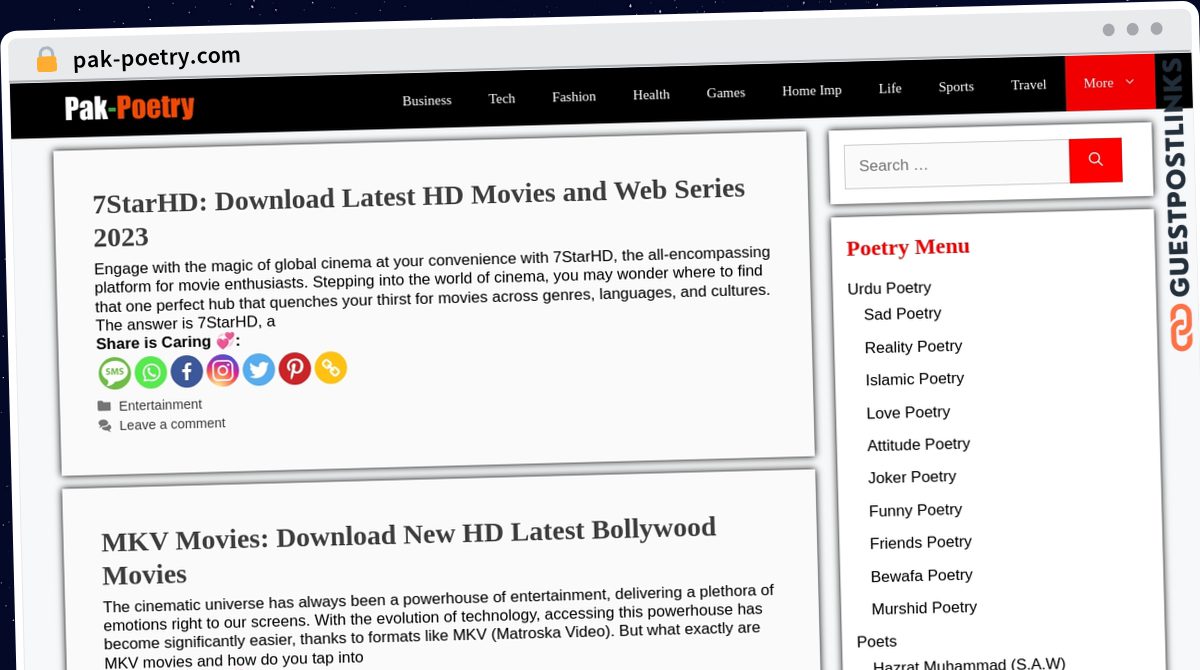The width and height of the screenshot is (1200, 670).
Task: Open Friends Poetry link
Action: coord(921,542)
